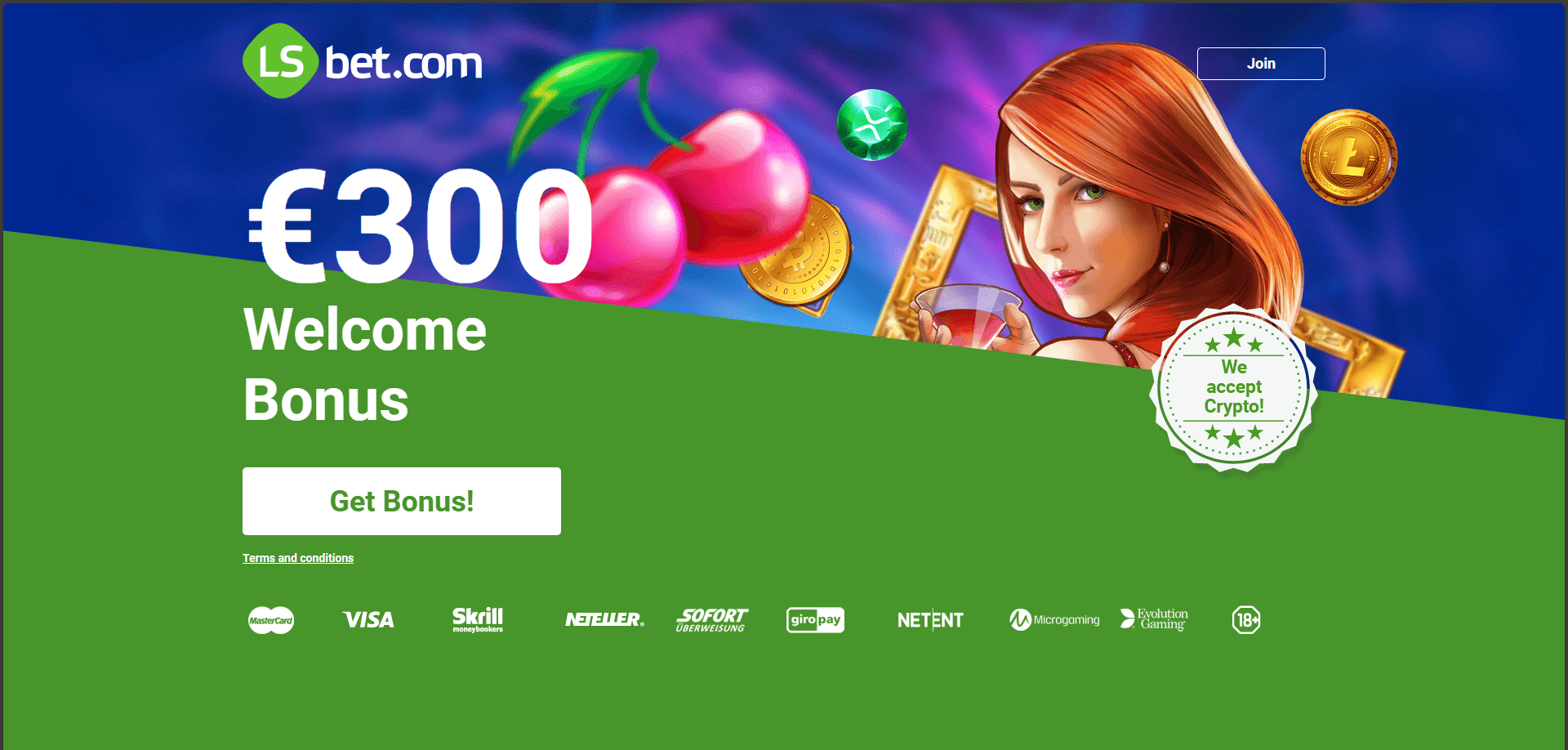
Task: Open the Terms and conditions link
Action: [x=298, y=558]
